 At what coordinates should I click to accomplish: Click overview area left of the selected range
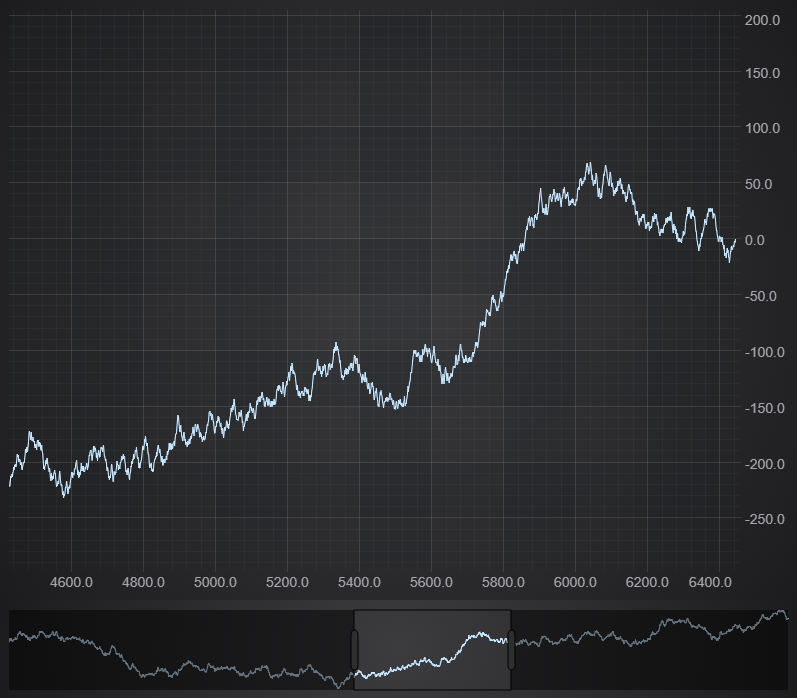(180, 650)
